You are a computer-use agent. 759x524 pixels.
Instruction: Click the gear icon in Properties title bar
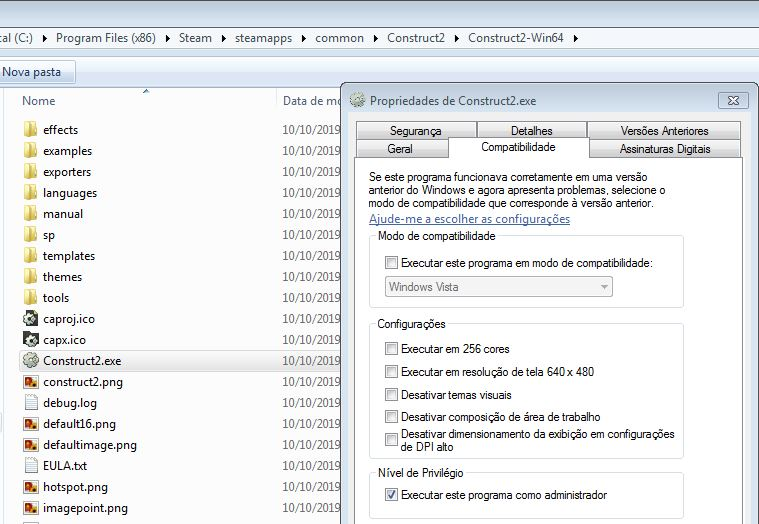[357, 100]
